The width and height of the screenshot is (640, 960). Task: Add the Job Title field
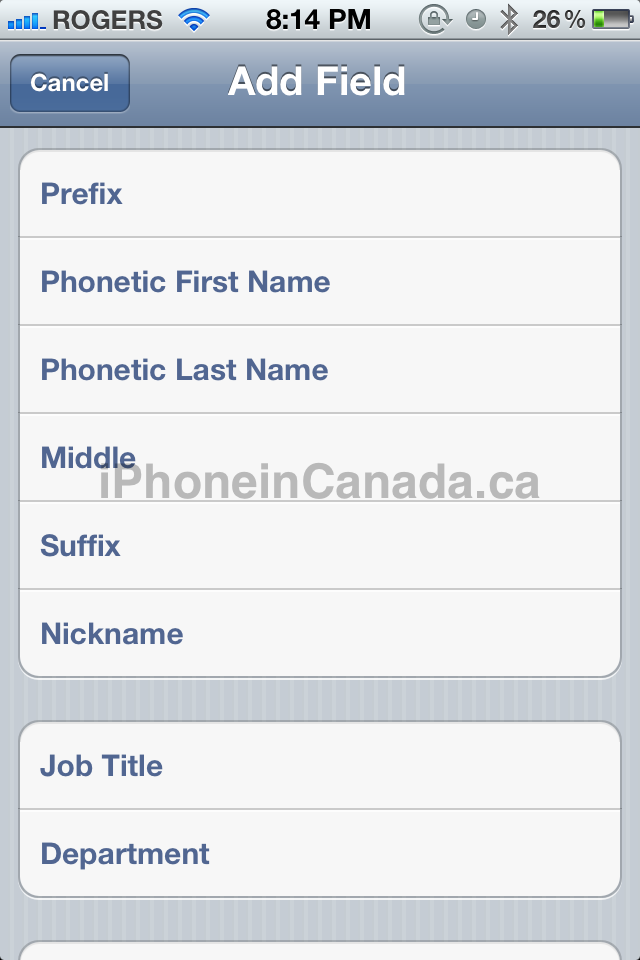320,766
